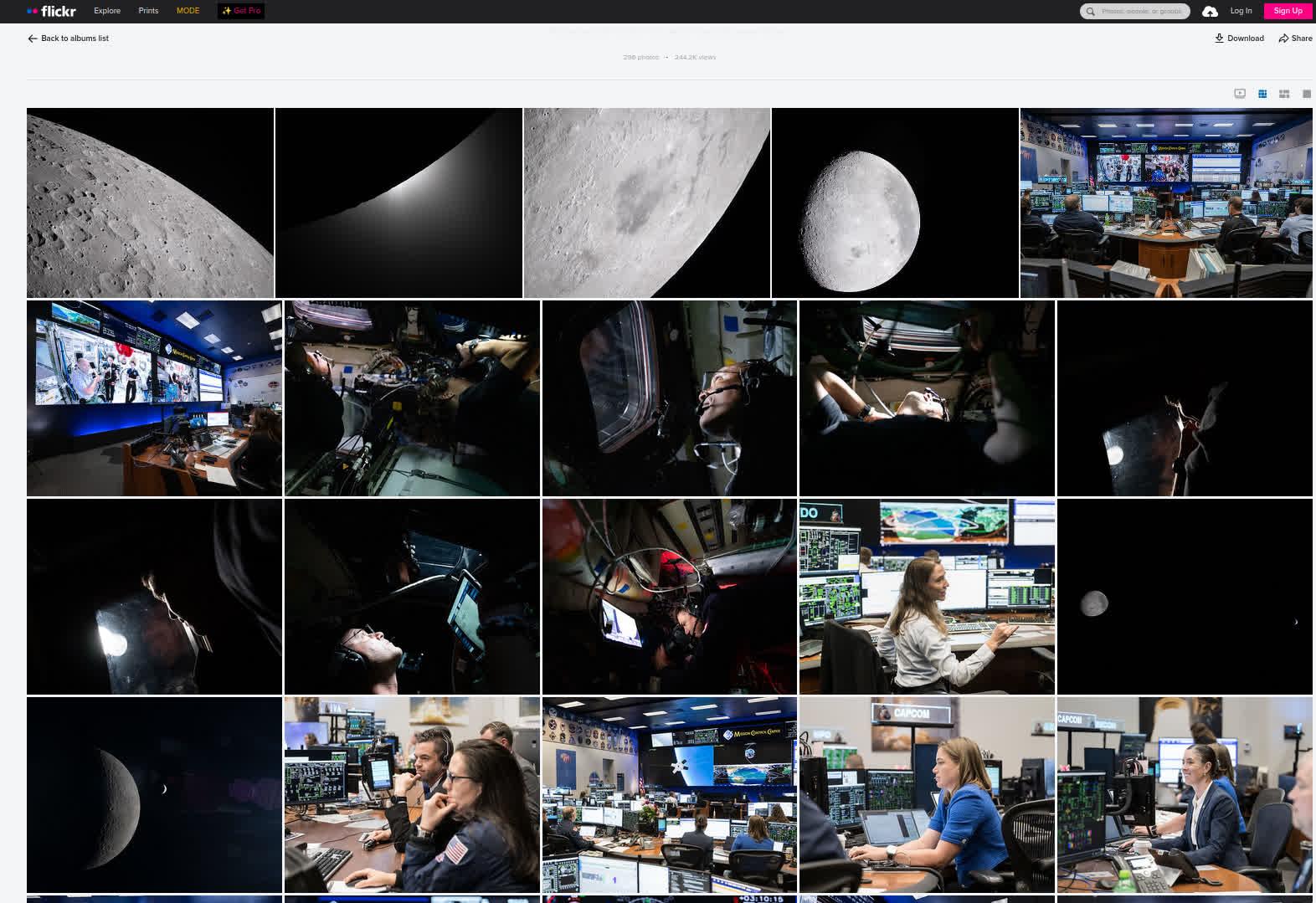
Task: Click the Flickr logo
Action: [x=51, y=11]
